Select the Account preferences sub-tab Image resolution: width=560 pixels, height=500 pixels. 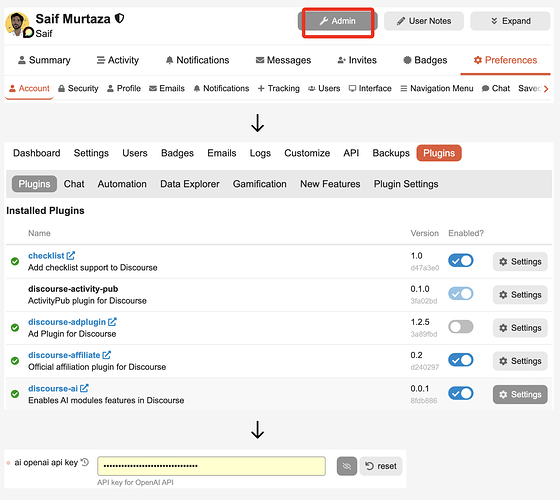29,88
